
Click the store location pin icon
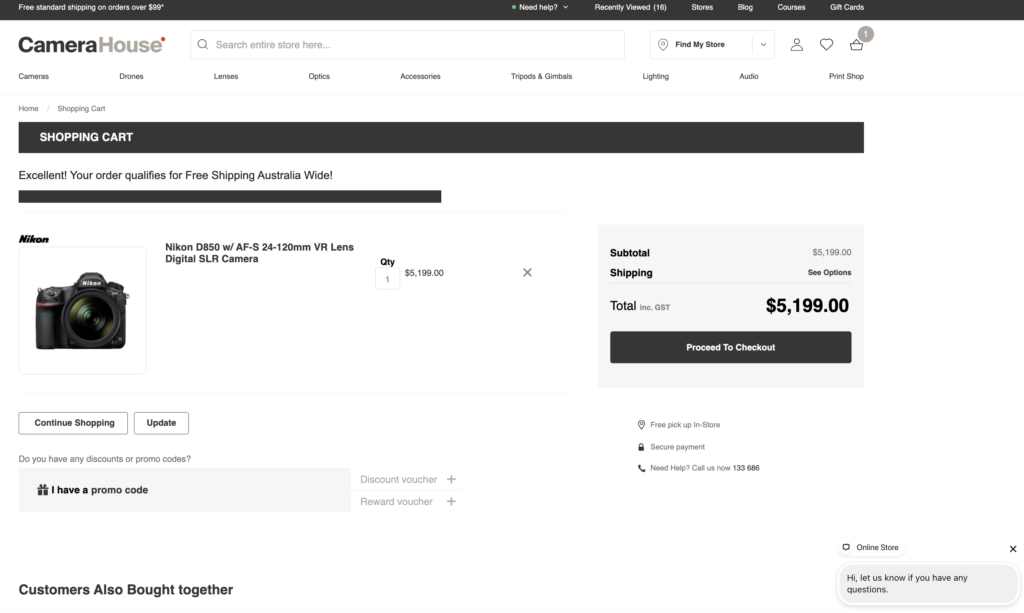(662, 44)
